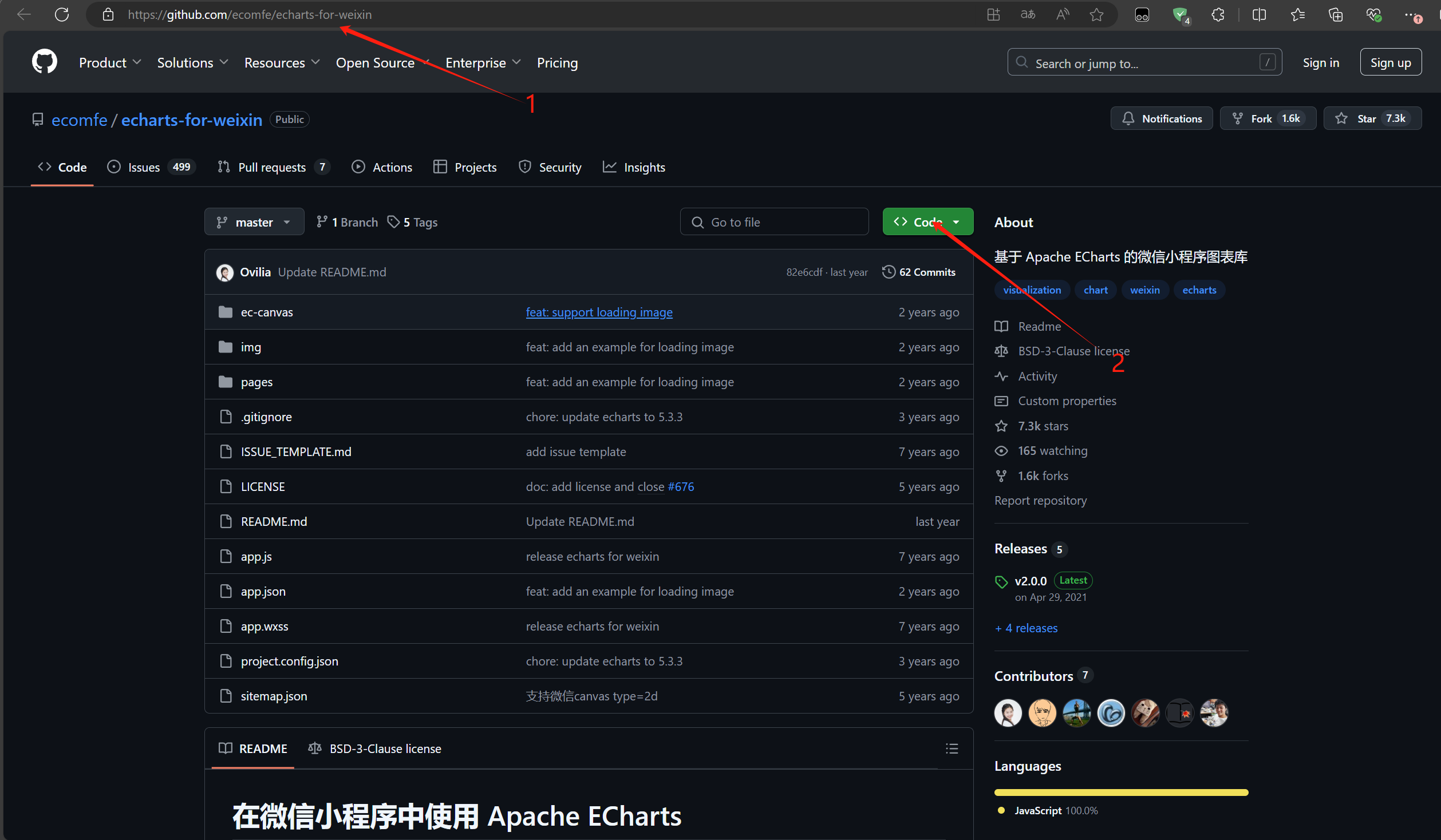Click the split screen browser icon
1441x840 pixels.
1259,15
